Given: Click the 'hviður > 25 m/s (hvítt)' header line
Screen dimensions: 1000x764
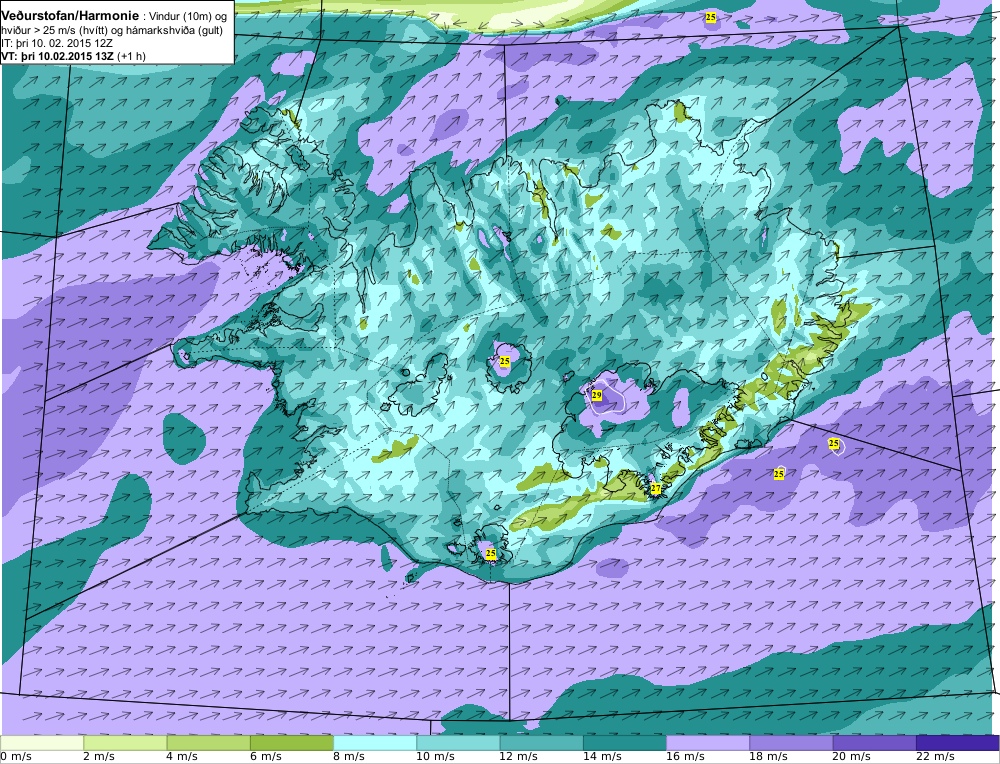Looking at the screenshot, I should coord(112,31).
